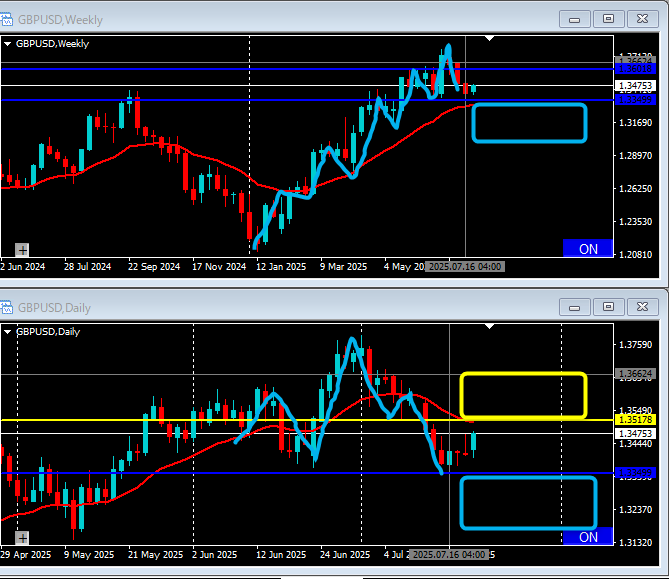Maximize the GBPUSD,Weekly chart window
The height and width of the screenshot is (579, 669).
pyautogui.click(x=608, y=19)
